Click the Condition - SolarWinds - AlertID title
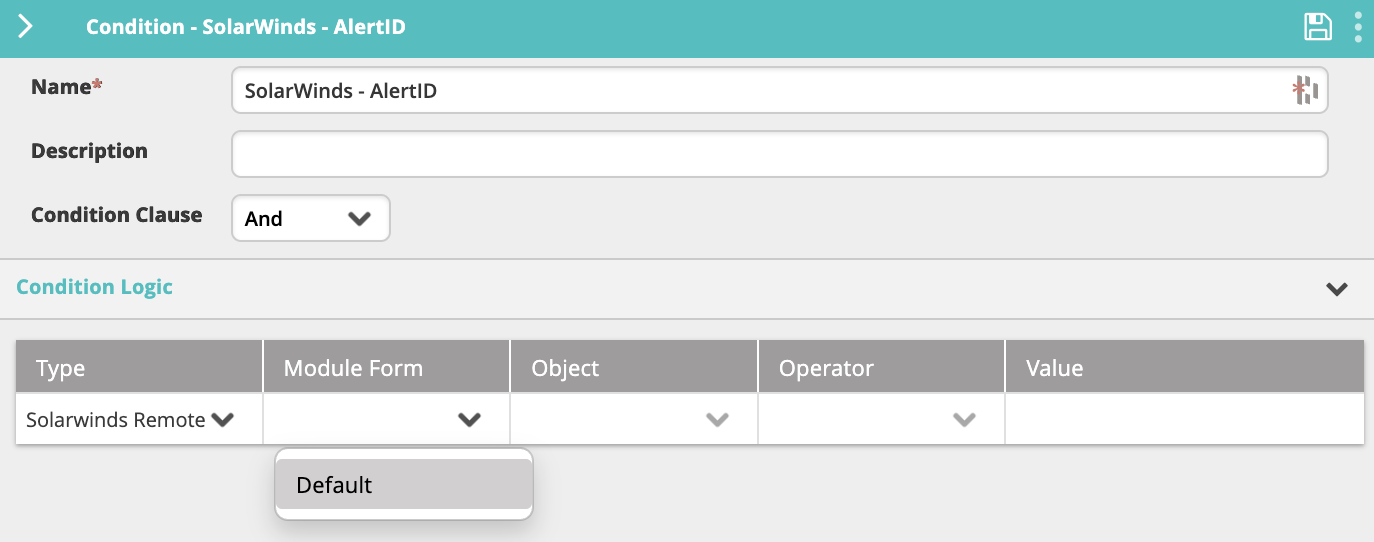This screenshot has height=542, width=1374. pos(246,27)
